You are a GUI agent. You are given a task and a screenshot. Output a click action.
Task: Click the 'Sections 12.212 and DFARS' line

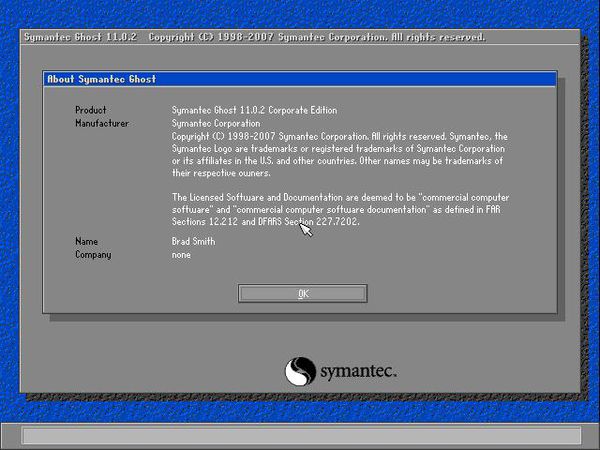click(265, 222)
